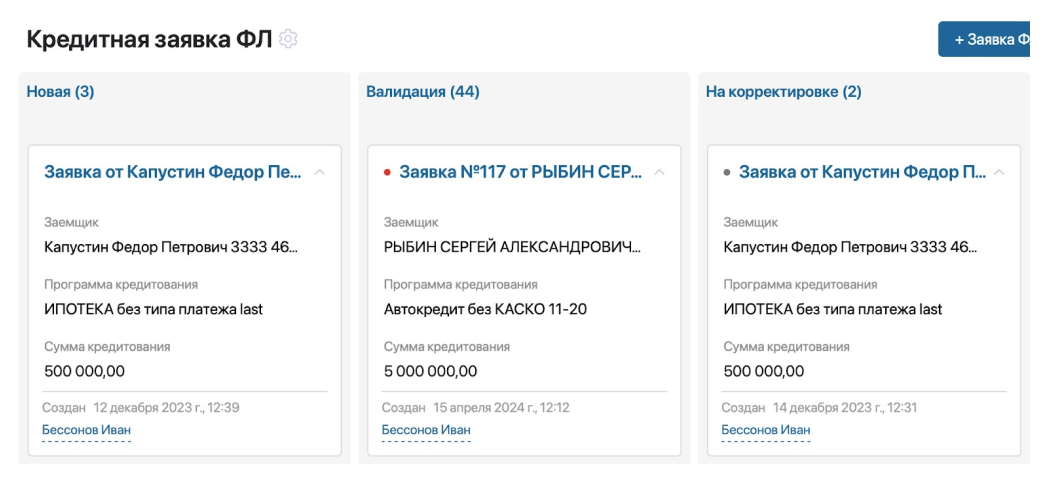1040x488 pixels.
Task: Open the Валидация (44) column header
Action: pos(423,92)
